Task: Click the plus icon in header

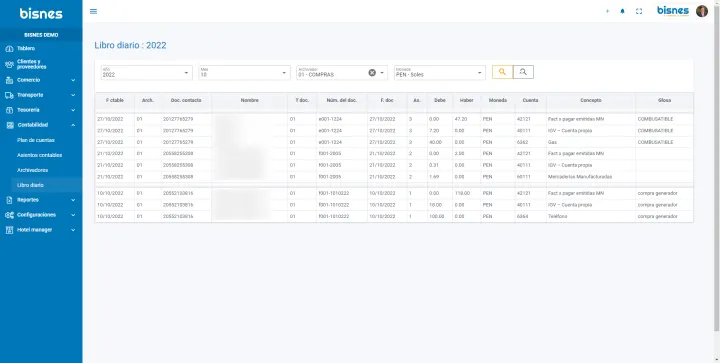Action: (607, 11)
